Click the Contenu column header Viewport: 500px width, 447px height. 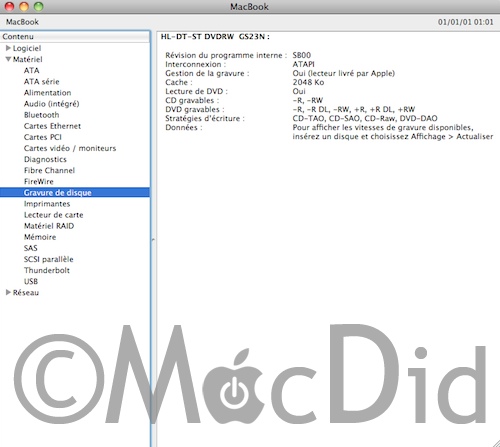tap(75, 36)
